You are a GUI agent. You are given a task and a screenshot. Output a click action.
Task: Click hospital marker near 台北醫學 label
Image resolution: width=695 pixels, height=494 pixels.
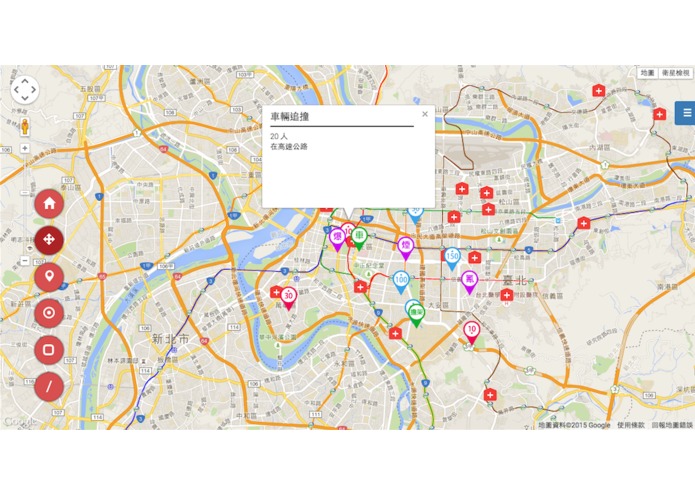pos(507,295)
